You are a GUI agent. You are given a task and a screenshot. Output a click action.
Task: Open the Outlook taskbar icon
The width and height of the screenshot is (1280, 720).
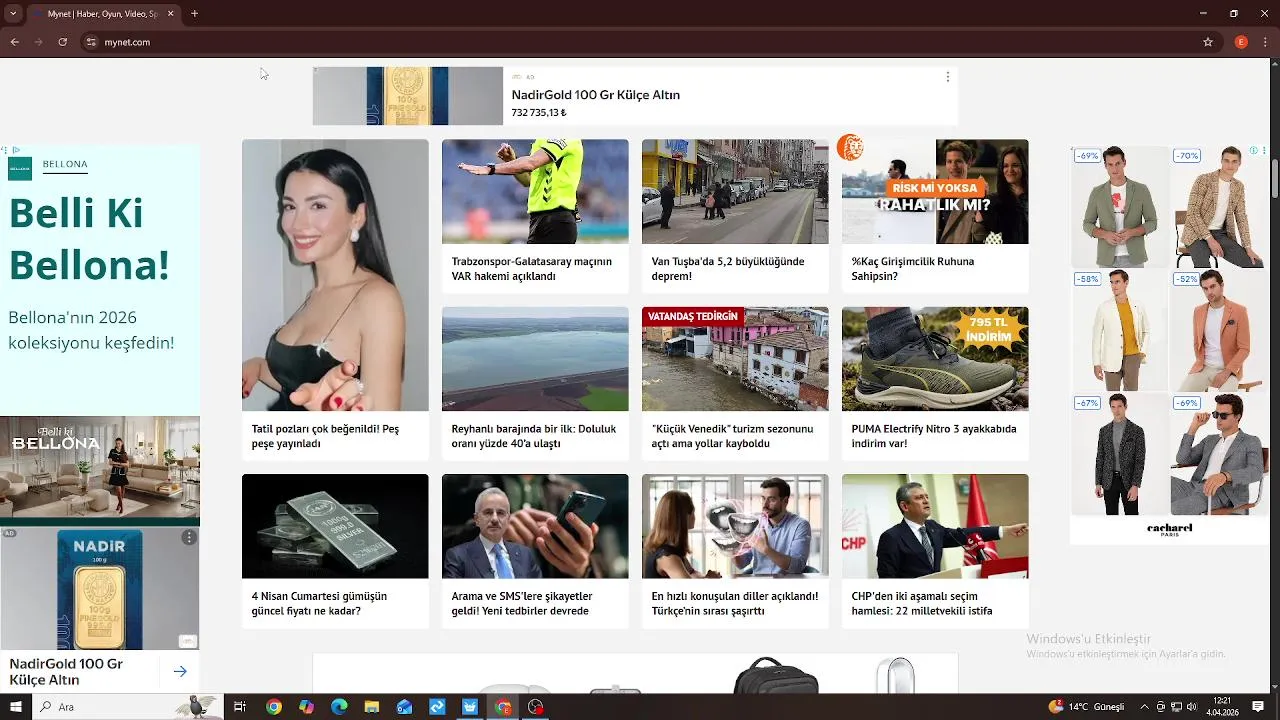[x=404, y=707]
